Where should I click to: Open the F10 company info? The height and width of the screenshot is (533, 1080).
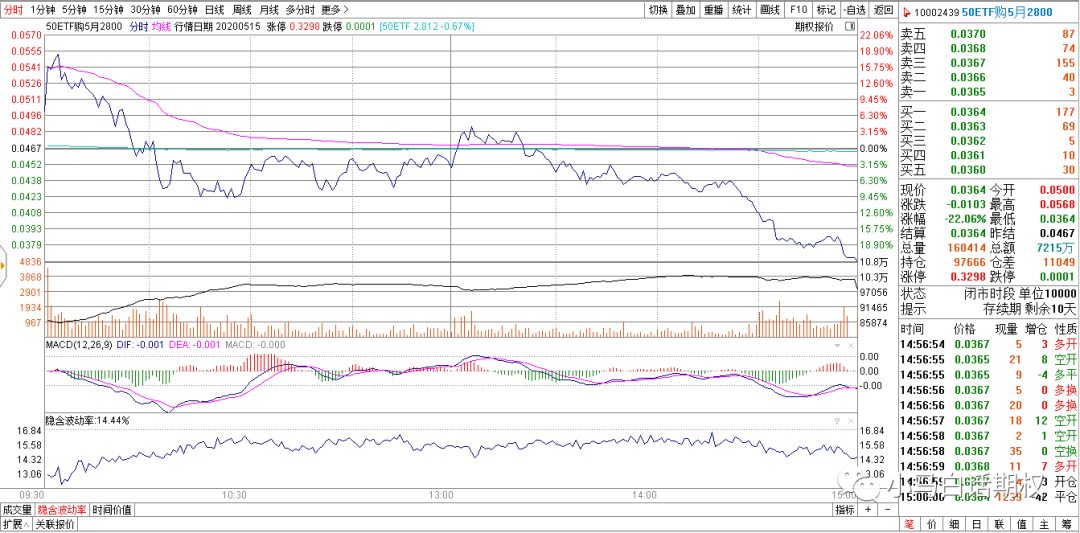(x=798, y=9)
